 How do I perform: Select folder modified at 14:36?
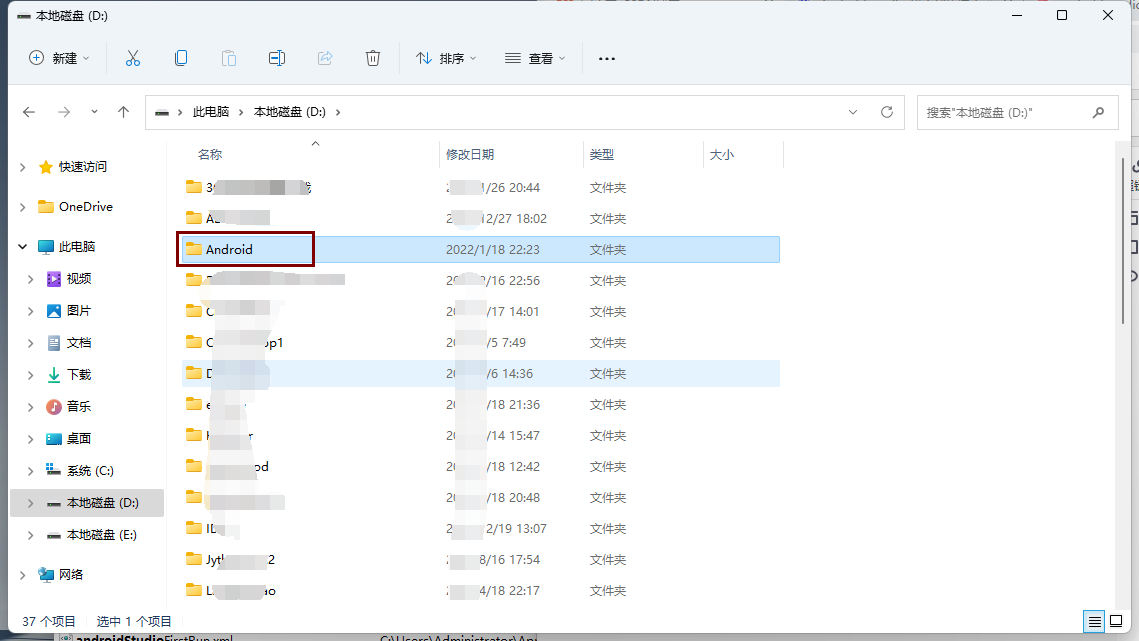481,374
